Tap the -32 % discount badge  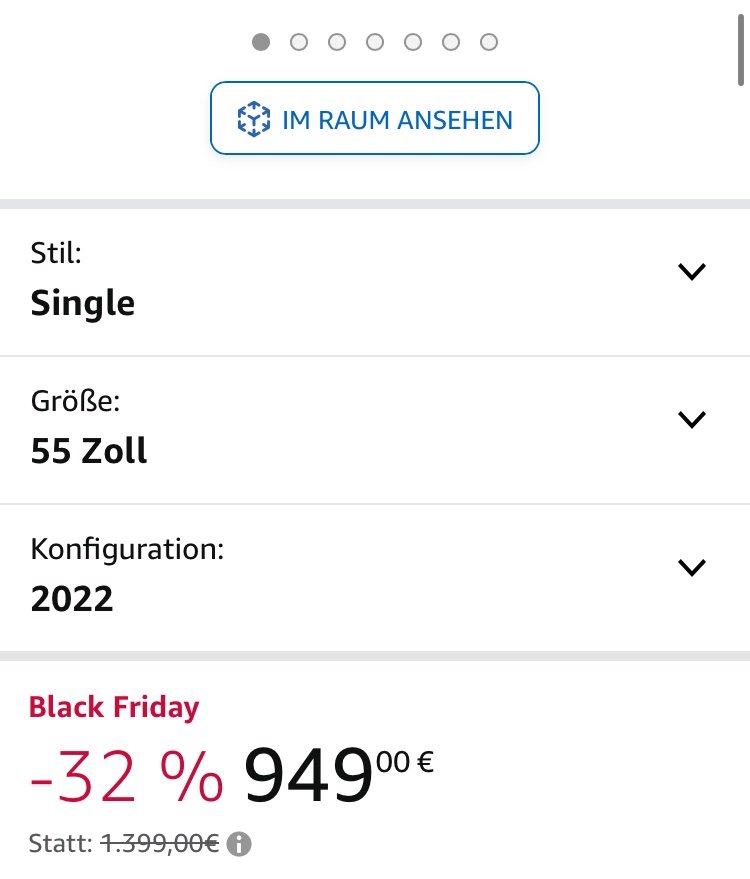click(x=127, y=778)
